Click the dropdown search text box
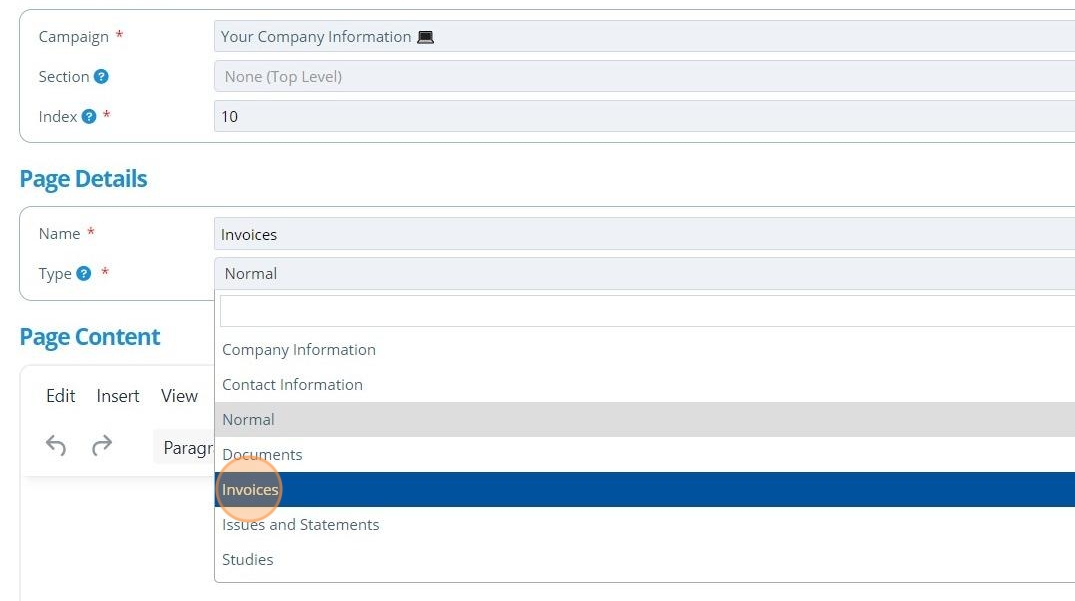1075x601 pixels. (x=647, y=311)
